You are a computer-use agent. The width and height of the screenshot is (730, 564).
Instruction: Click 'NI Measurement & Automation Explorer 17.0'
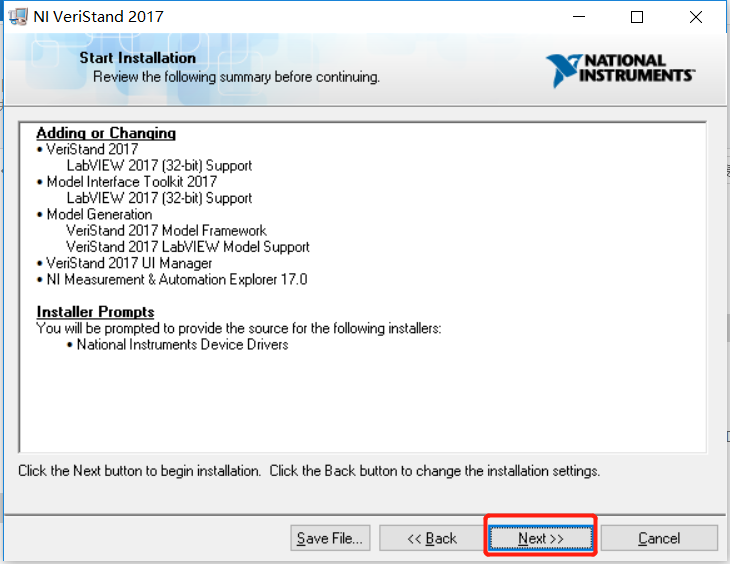[x=177, y=279]
